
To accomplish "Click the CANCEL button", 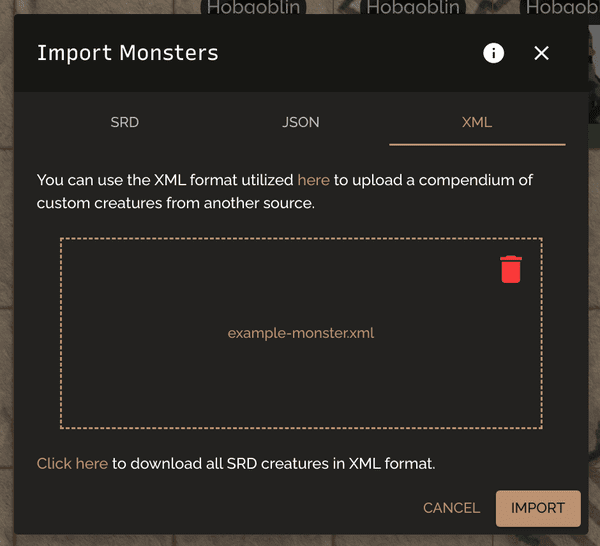I will tap(451, 508).
